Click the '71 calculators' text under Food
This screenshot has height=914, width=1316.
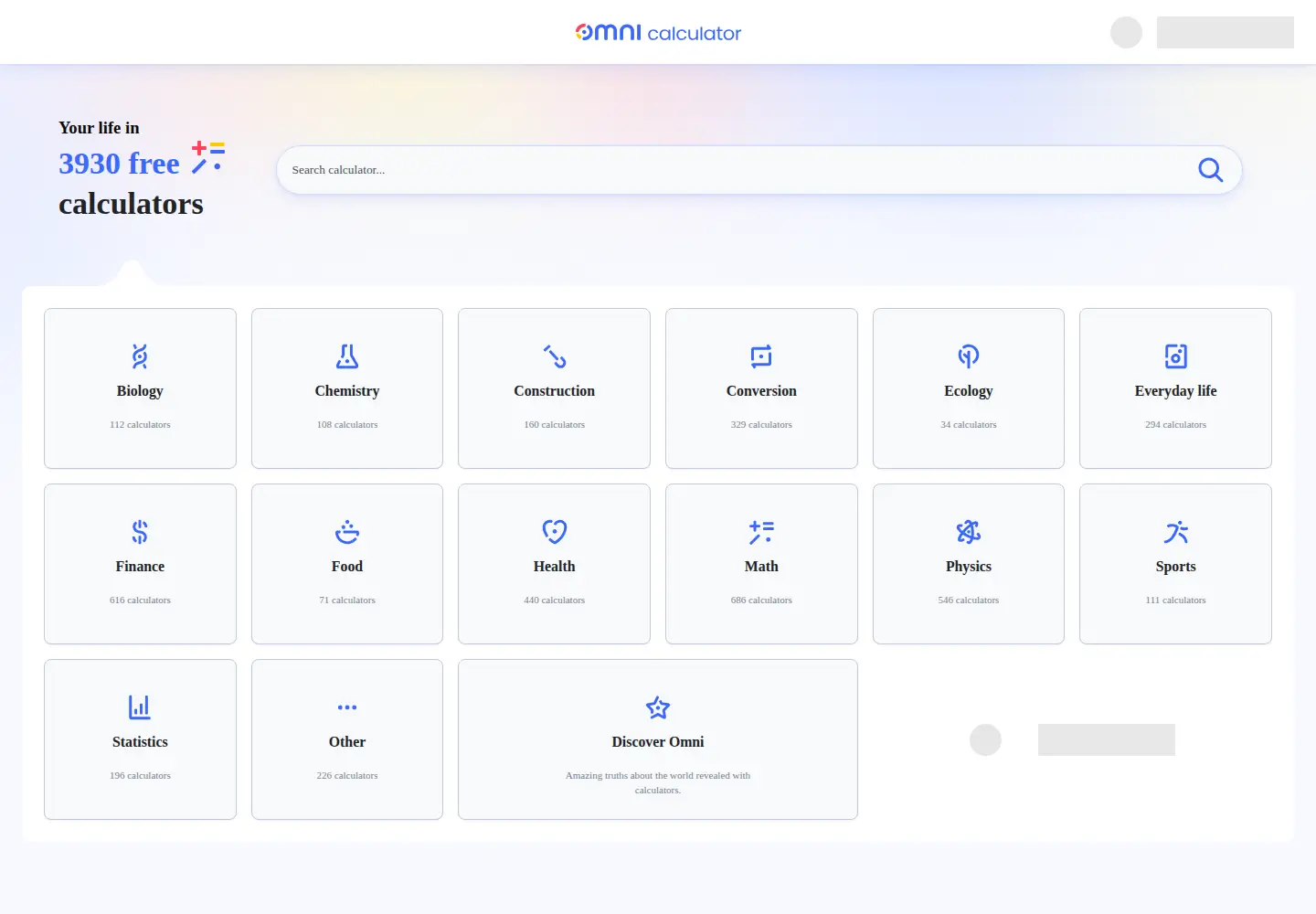pyautogui.click(x=347, y=600)
